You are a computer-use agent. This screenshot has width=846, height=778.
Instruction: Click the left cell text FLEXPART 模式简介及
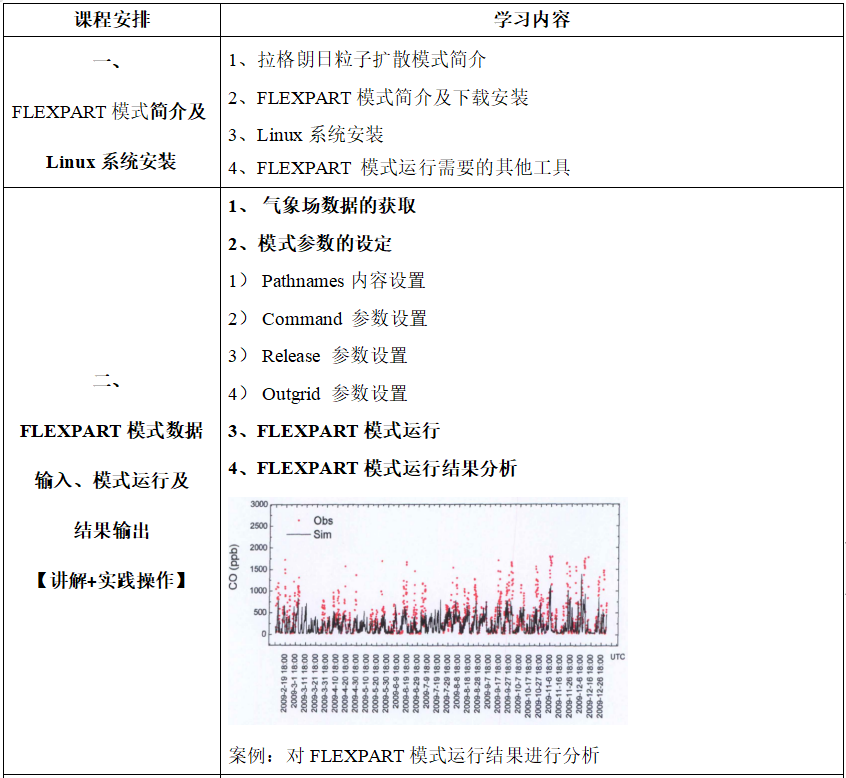109,112
